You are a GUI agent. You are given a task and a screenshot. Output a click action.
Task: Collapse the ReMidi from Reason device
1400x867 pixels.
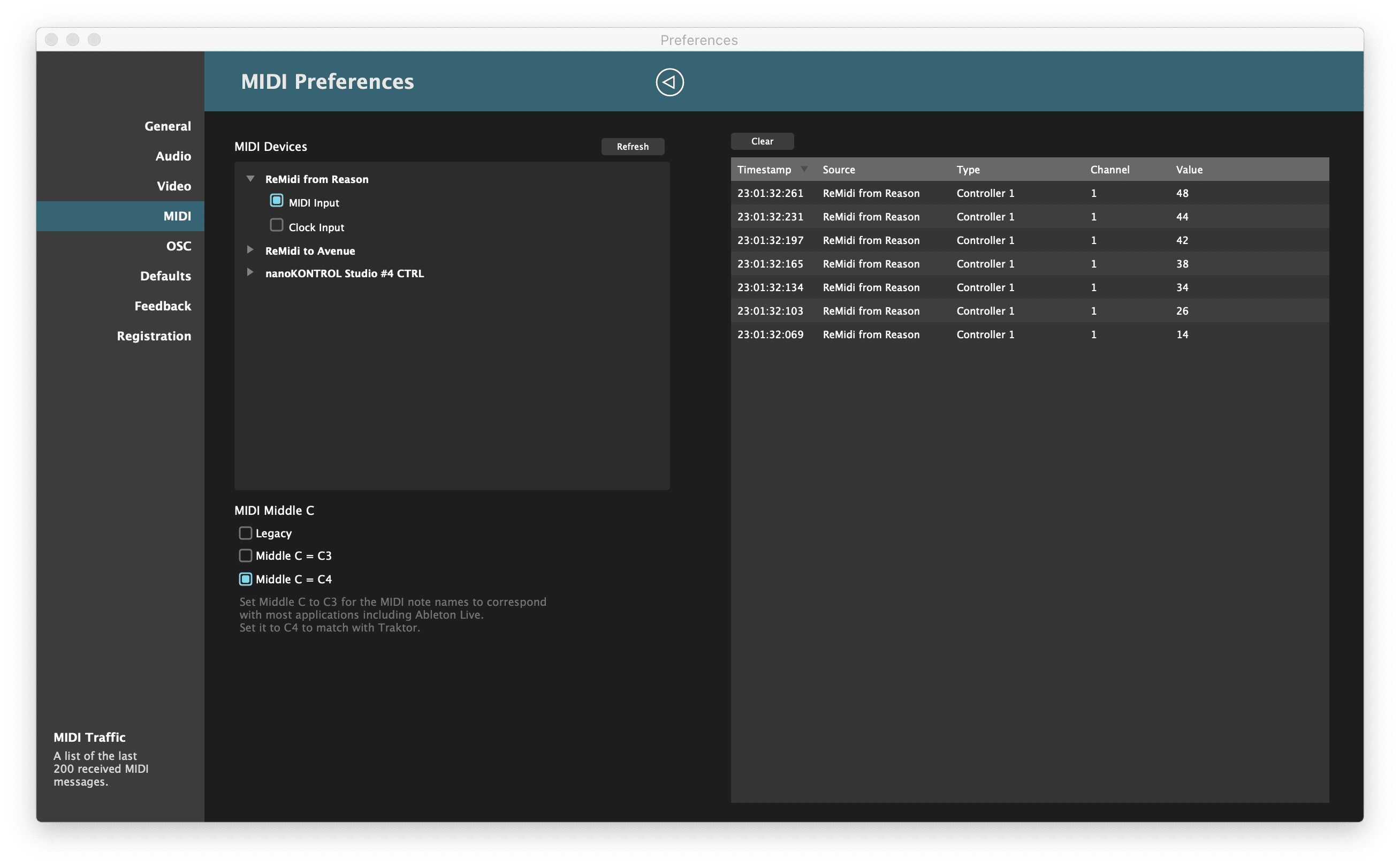point(249,178)
